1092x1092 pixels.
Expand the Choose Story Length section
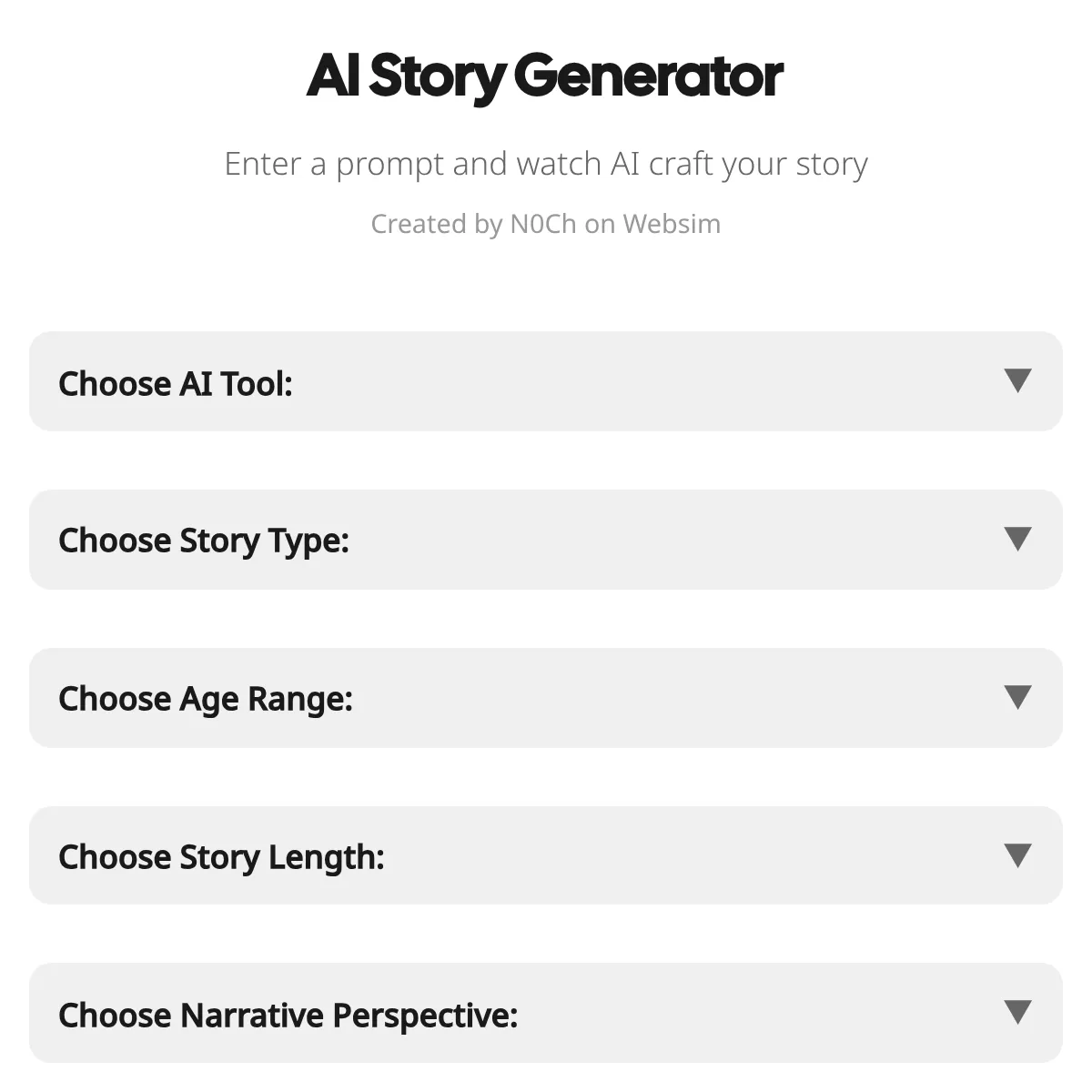point(546,855)
